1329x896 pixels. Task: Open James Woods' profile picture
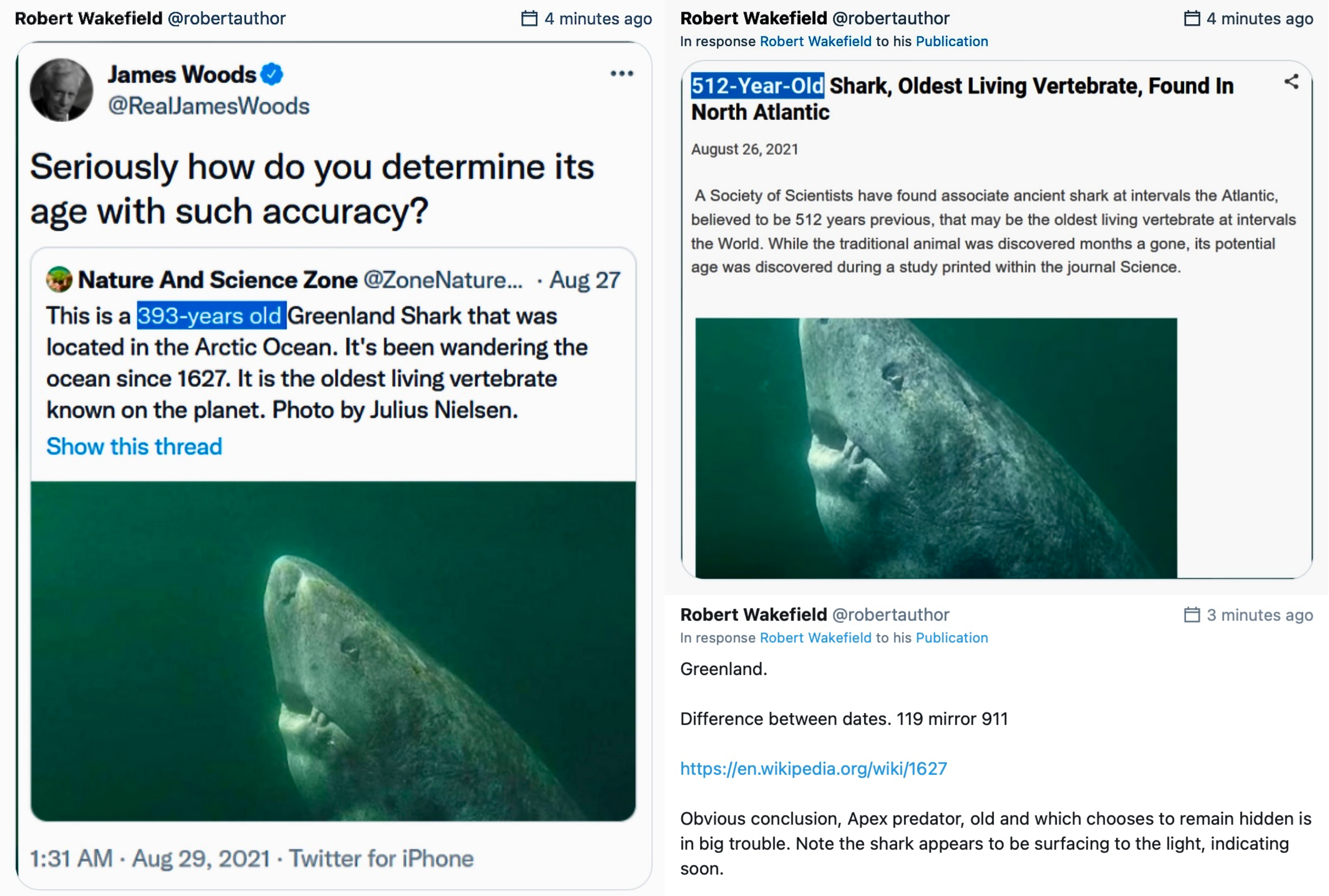61,90
